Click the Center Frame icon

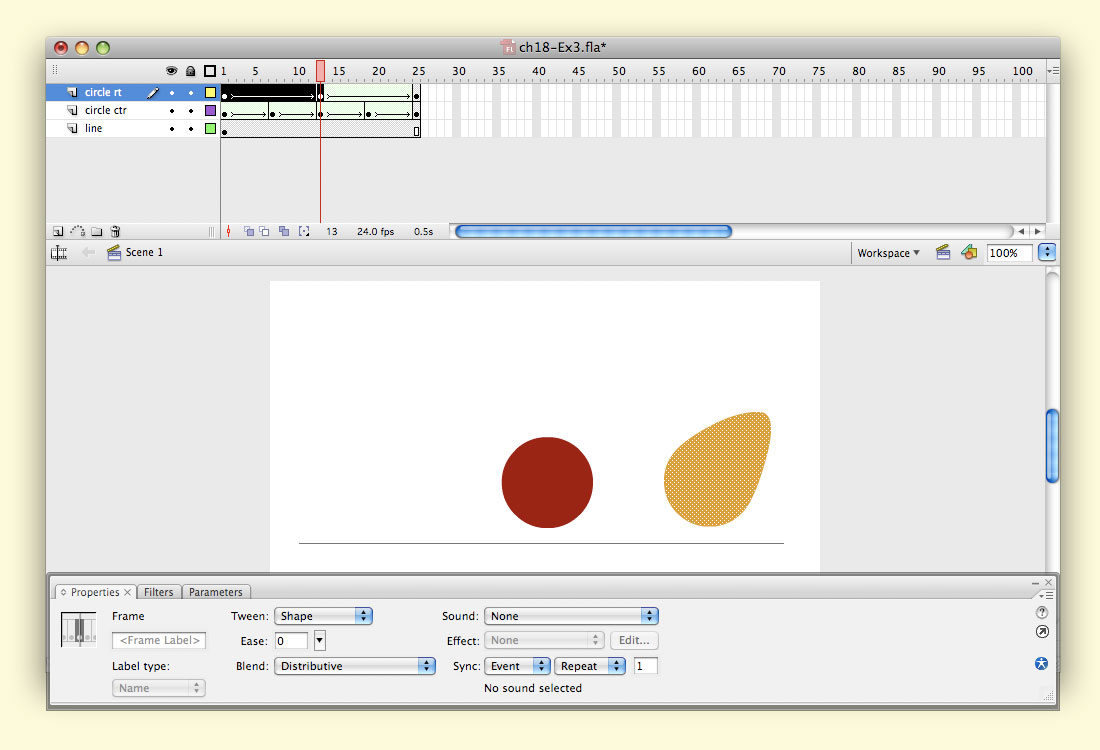pyautogui.click(x=229, y=231)
